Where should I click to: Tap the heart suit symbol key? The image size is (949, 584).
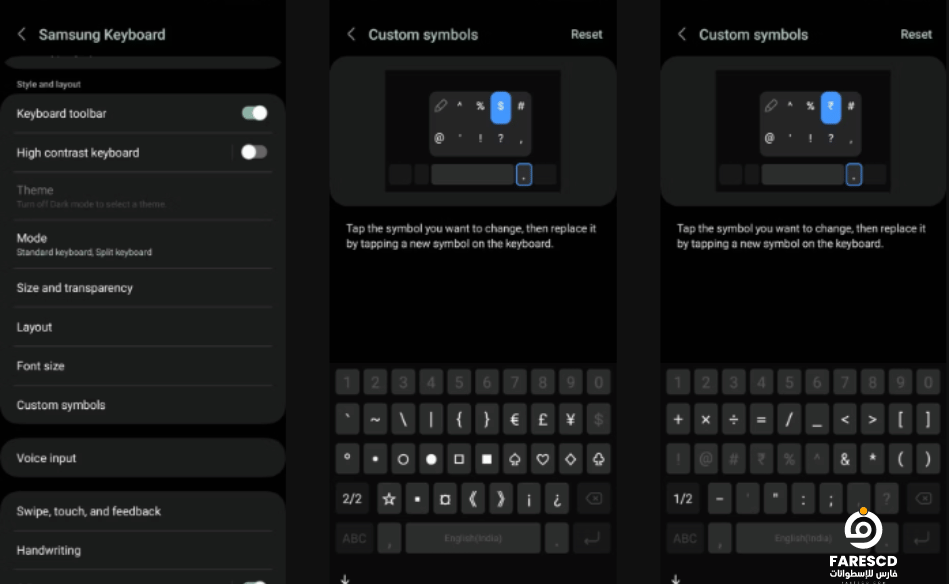point(543,459)
